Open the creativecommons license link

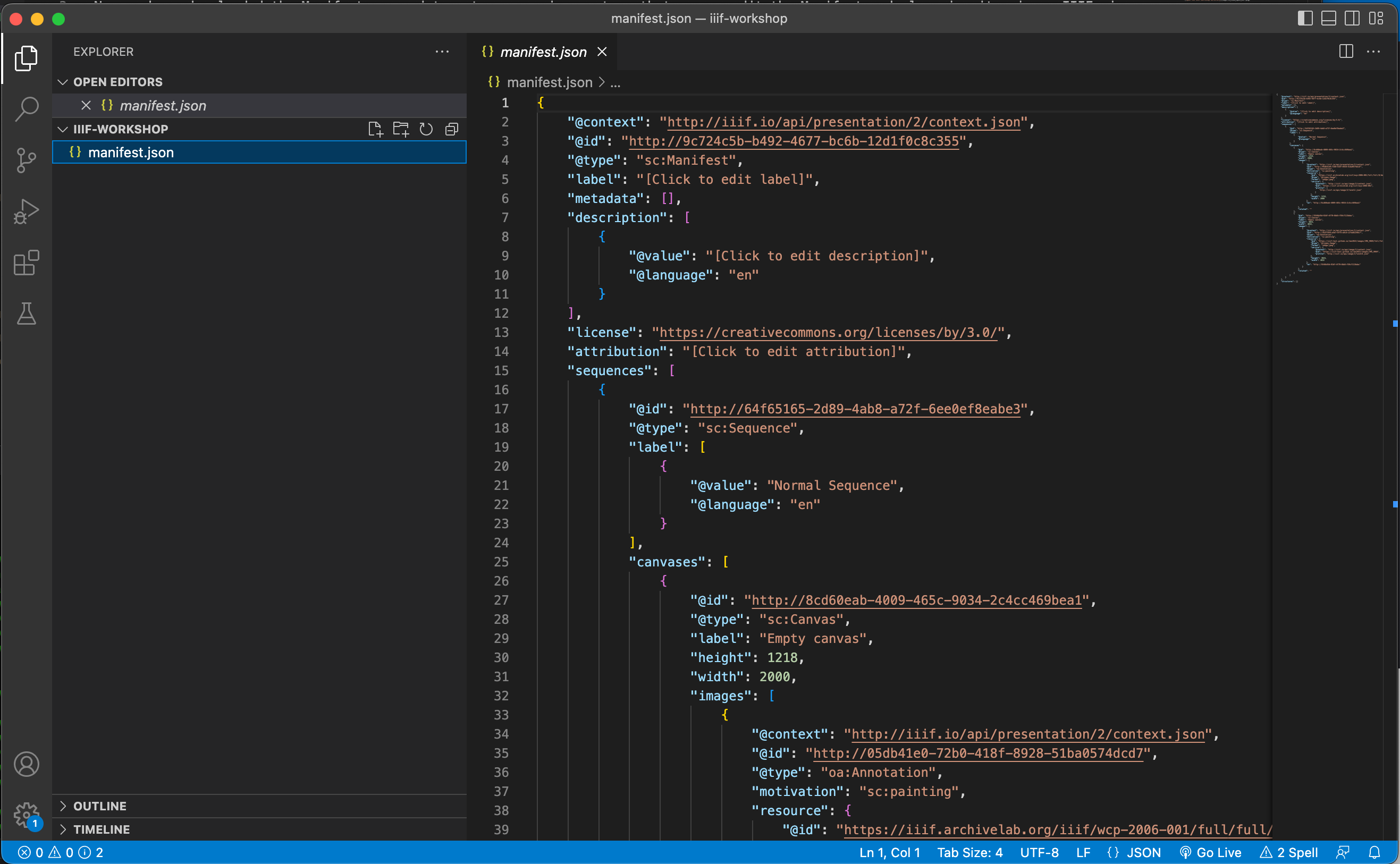point(828,332)
